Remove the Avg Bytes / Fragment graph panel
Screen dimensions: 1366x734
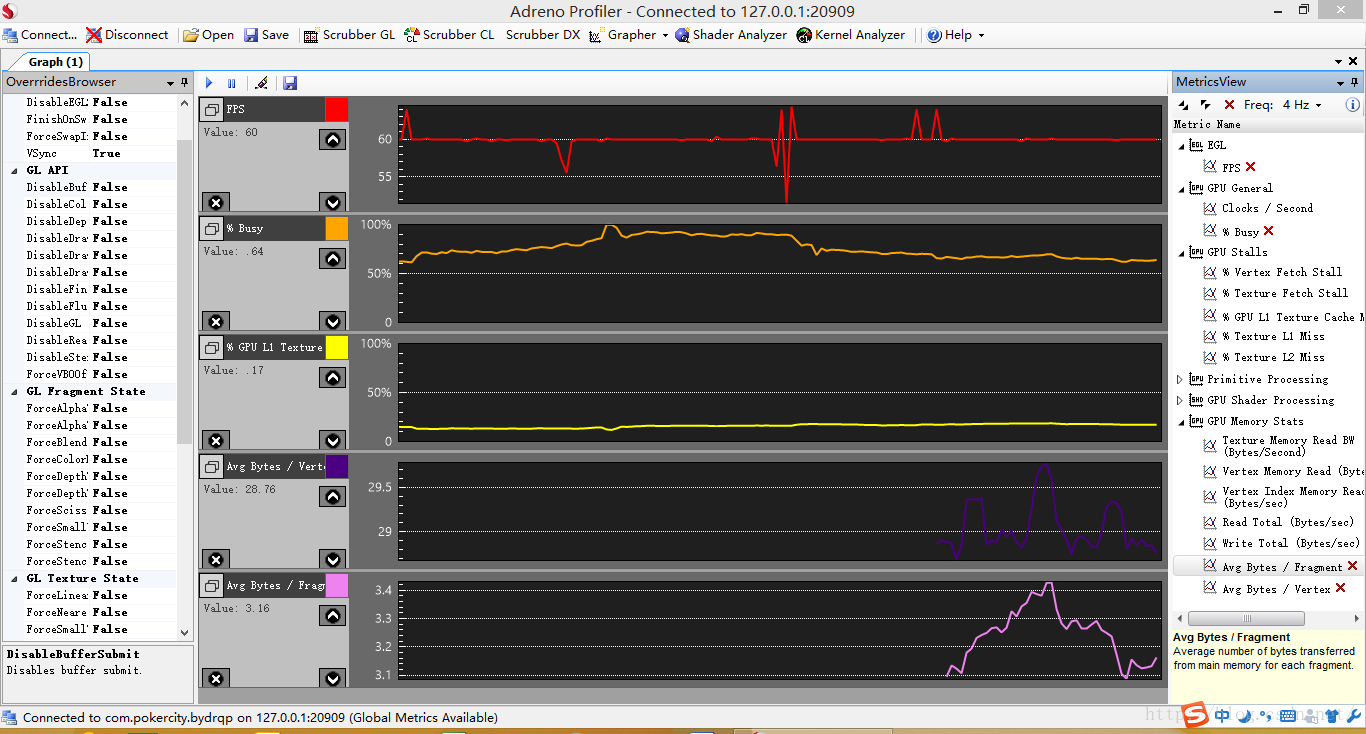coord(215,679)
